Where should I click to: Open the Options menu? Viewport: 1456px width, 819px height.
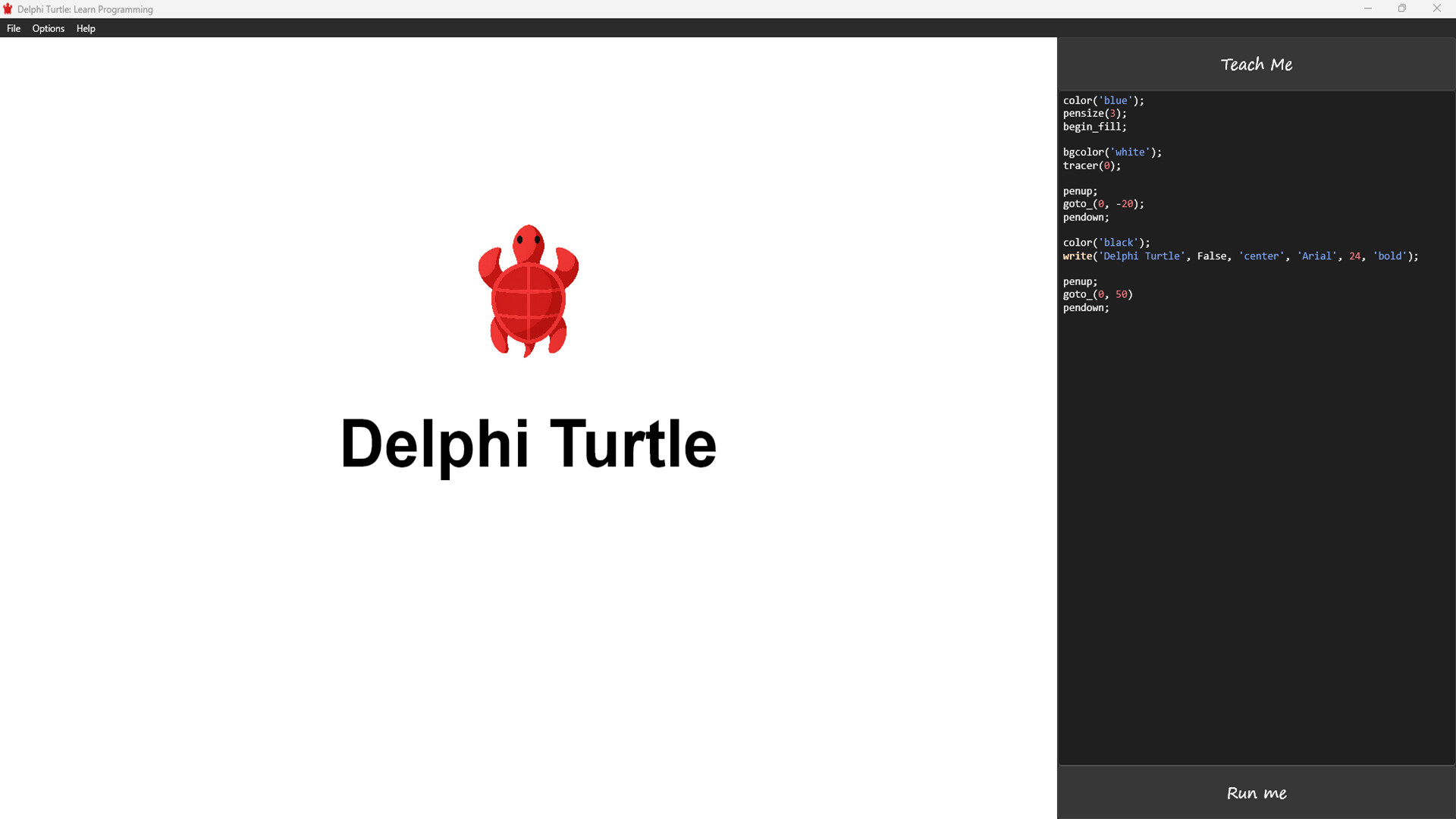click(48, 28)
